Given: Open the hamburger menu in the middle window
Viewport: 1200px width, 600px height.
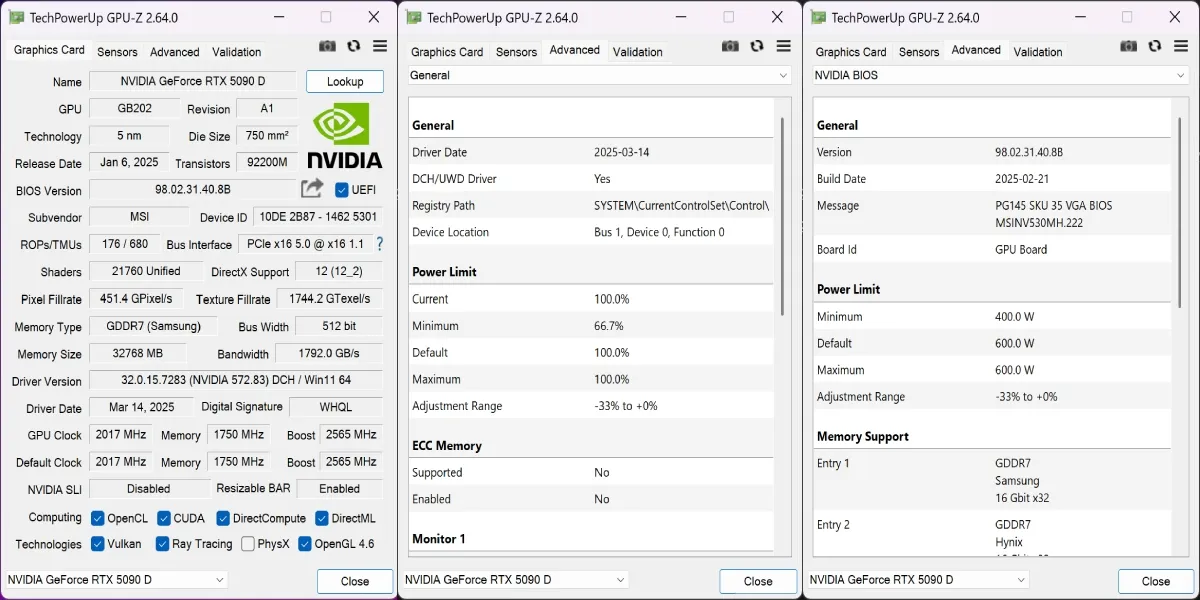Looking at the screenshot, I should coord(784,46).
